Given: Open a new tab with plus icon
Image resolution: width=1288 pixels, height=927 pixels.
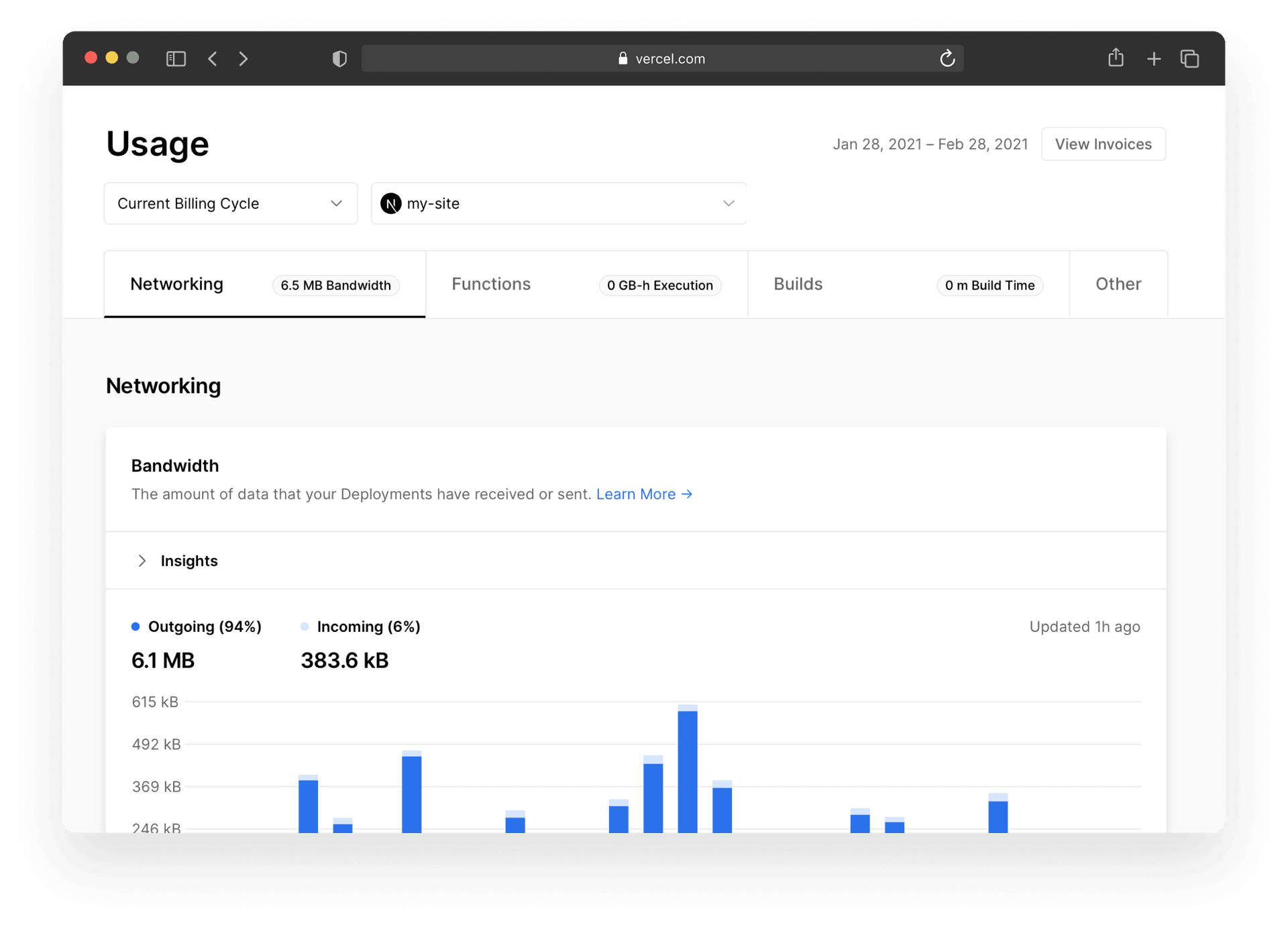Looking at the screenshot, I should [x=1154, y=59].
